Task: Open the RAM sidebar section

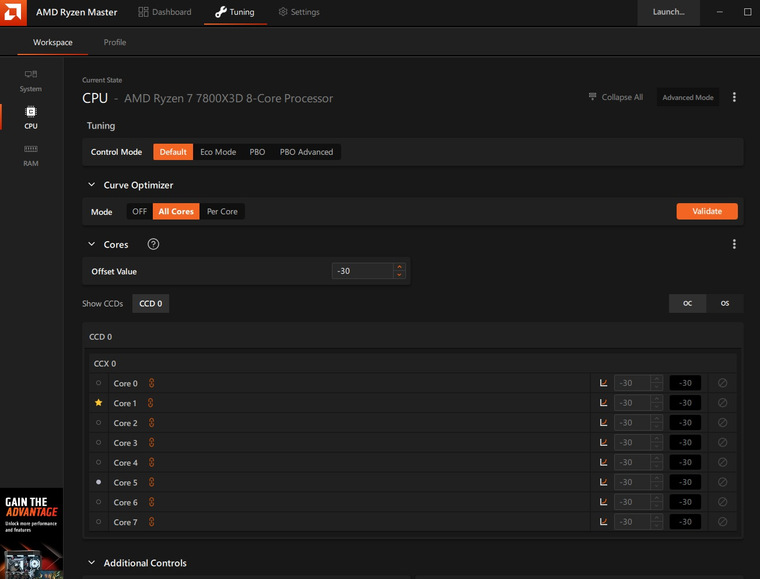Action: (31, 156)
